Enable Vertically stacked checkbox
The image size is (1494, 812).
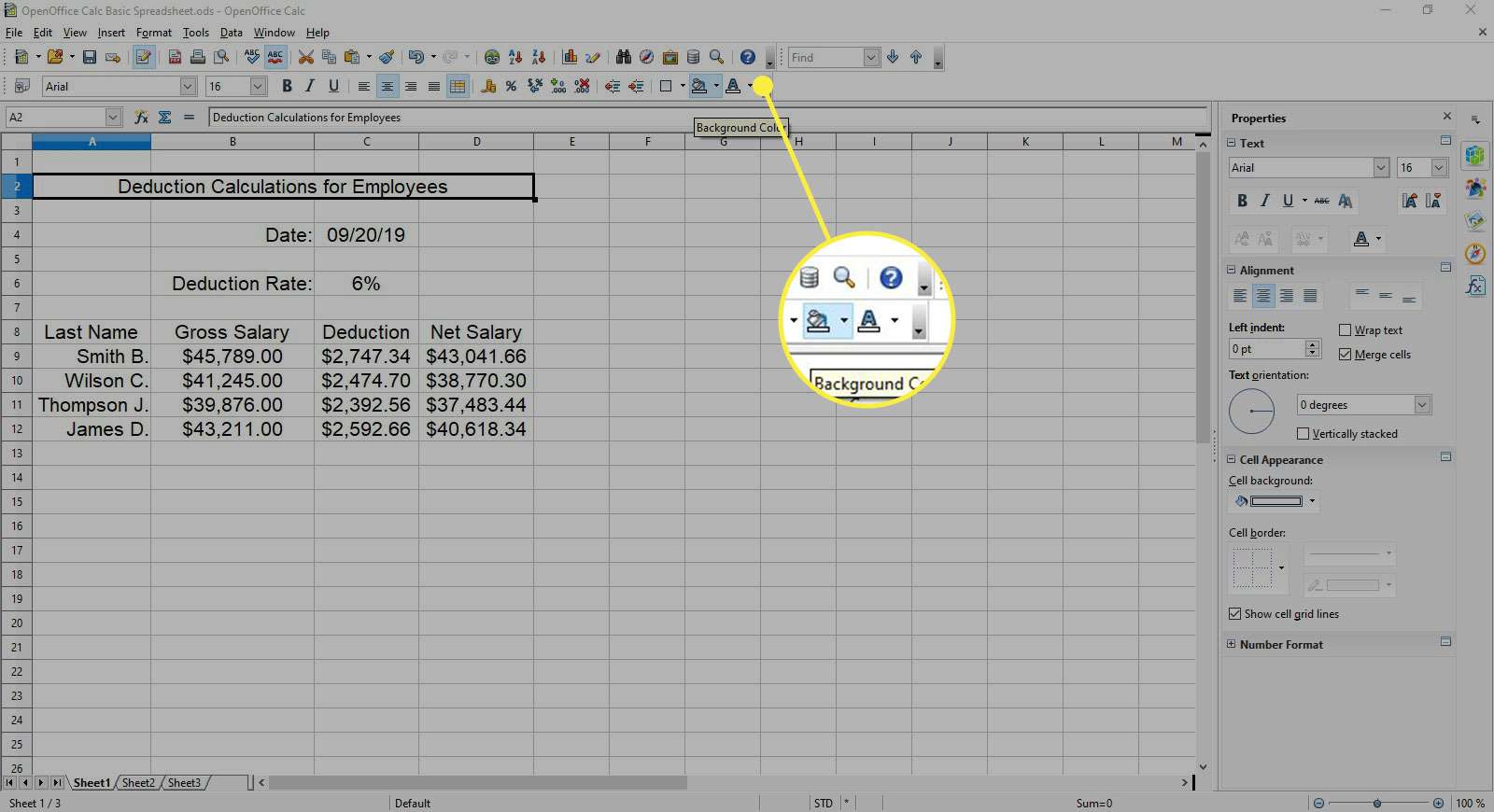tap(1303, 433)
